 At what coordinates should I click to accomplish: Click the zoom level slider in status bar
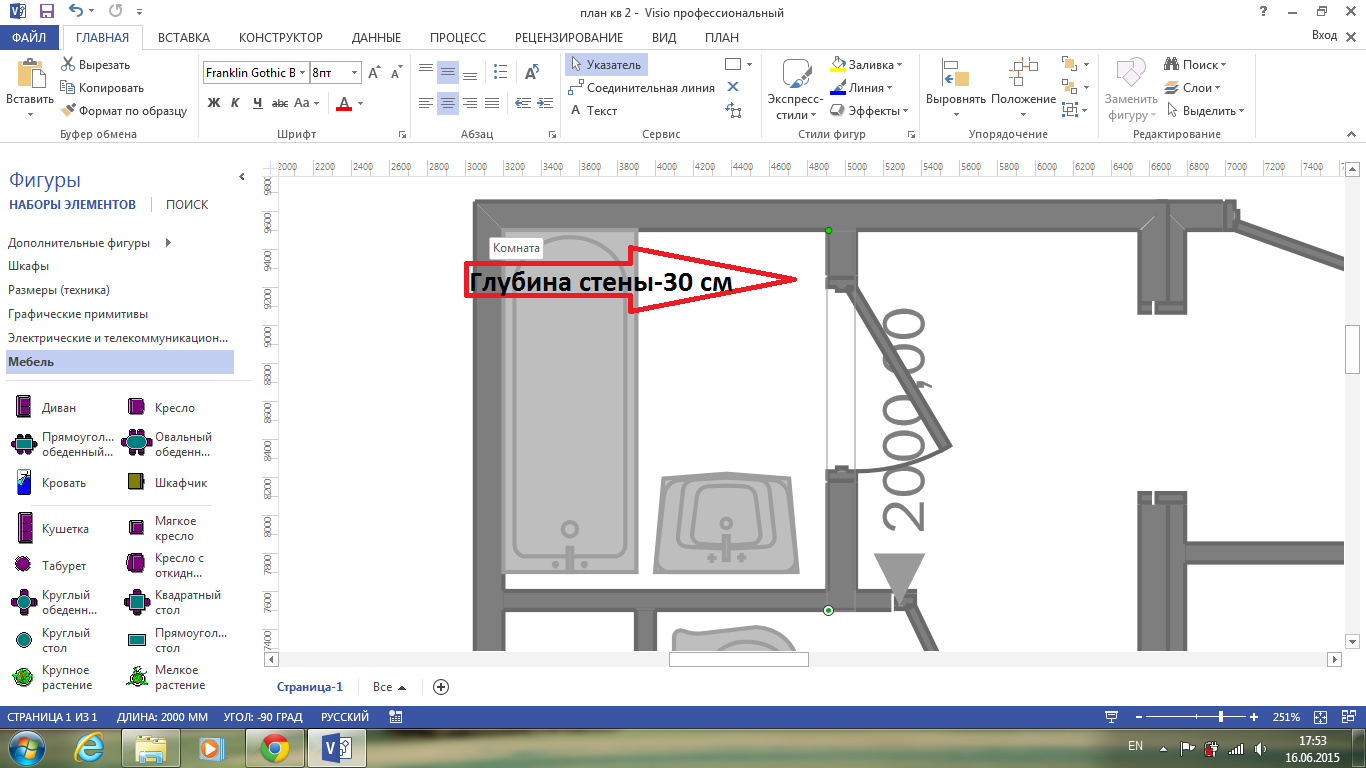pos(1221,717)
